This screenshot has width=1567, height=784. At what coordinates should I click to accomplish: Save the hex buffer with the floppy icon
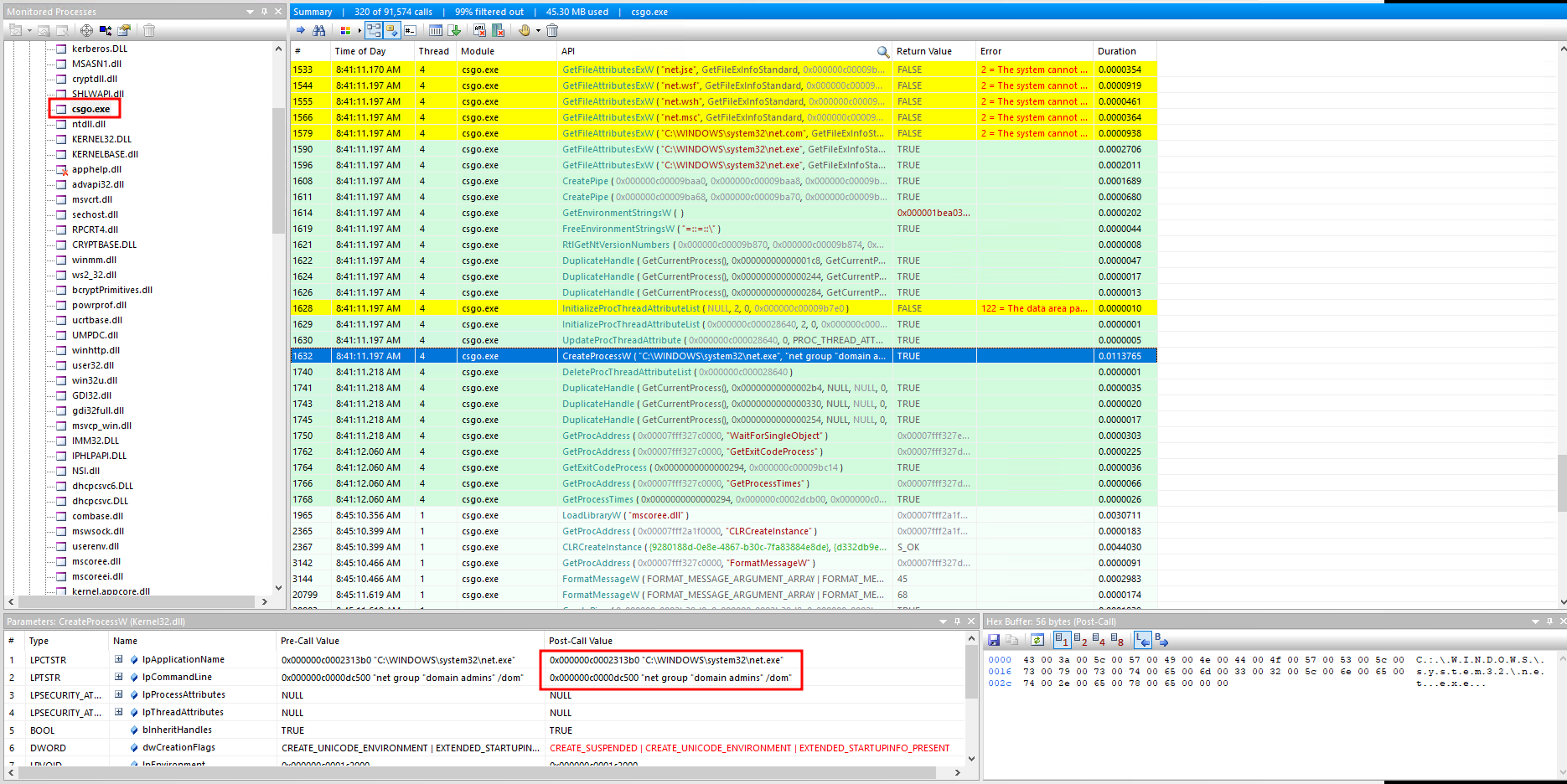[x=994, y=640]
